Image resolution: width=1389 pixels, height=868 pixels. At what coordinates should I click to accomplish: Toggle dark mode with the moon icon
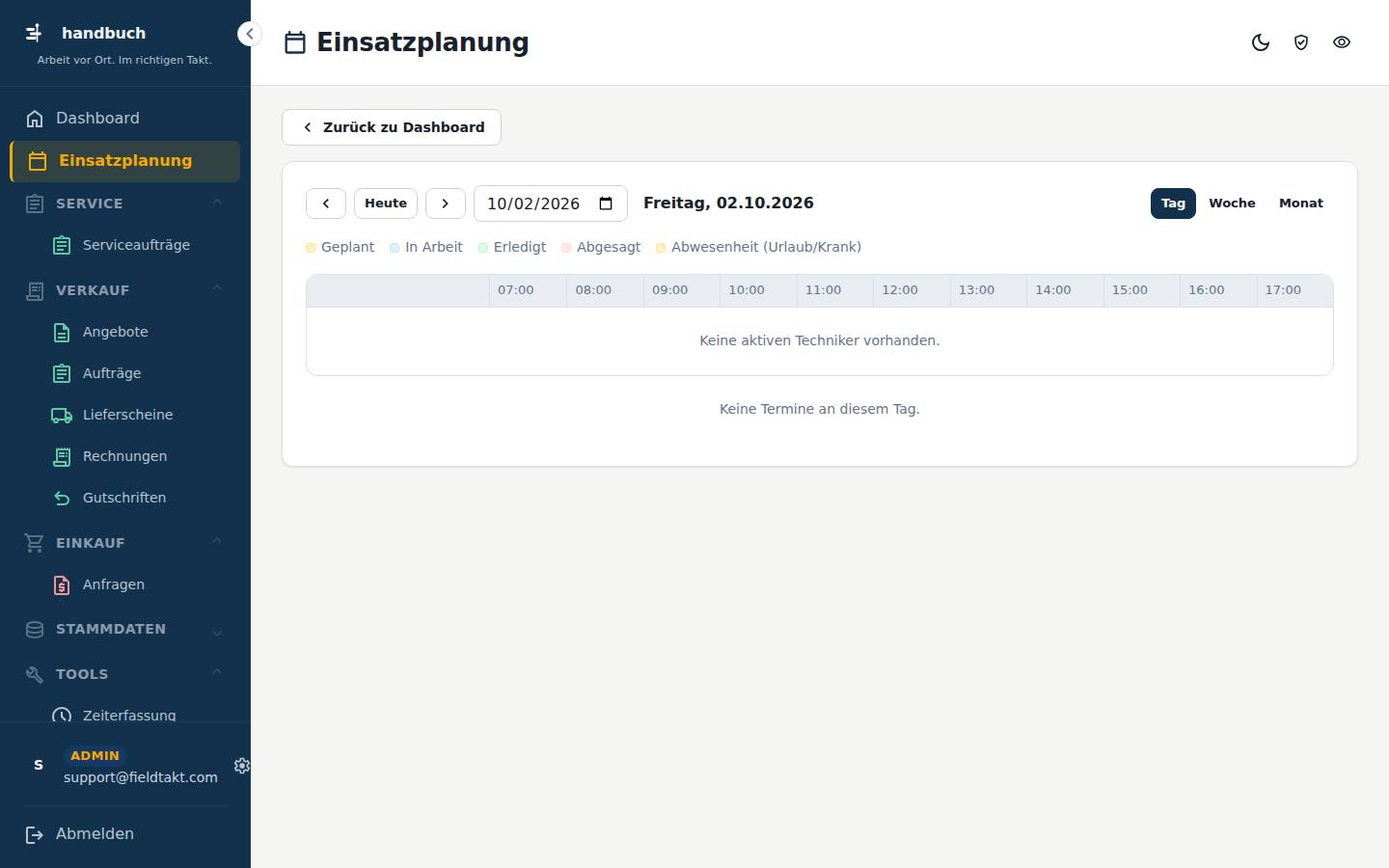click(1261, 42)
